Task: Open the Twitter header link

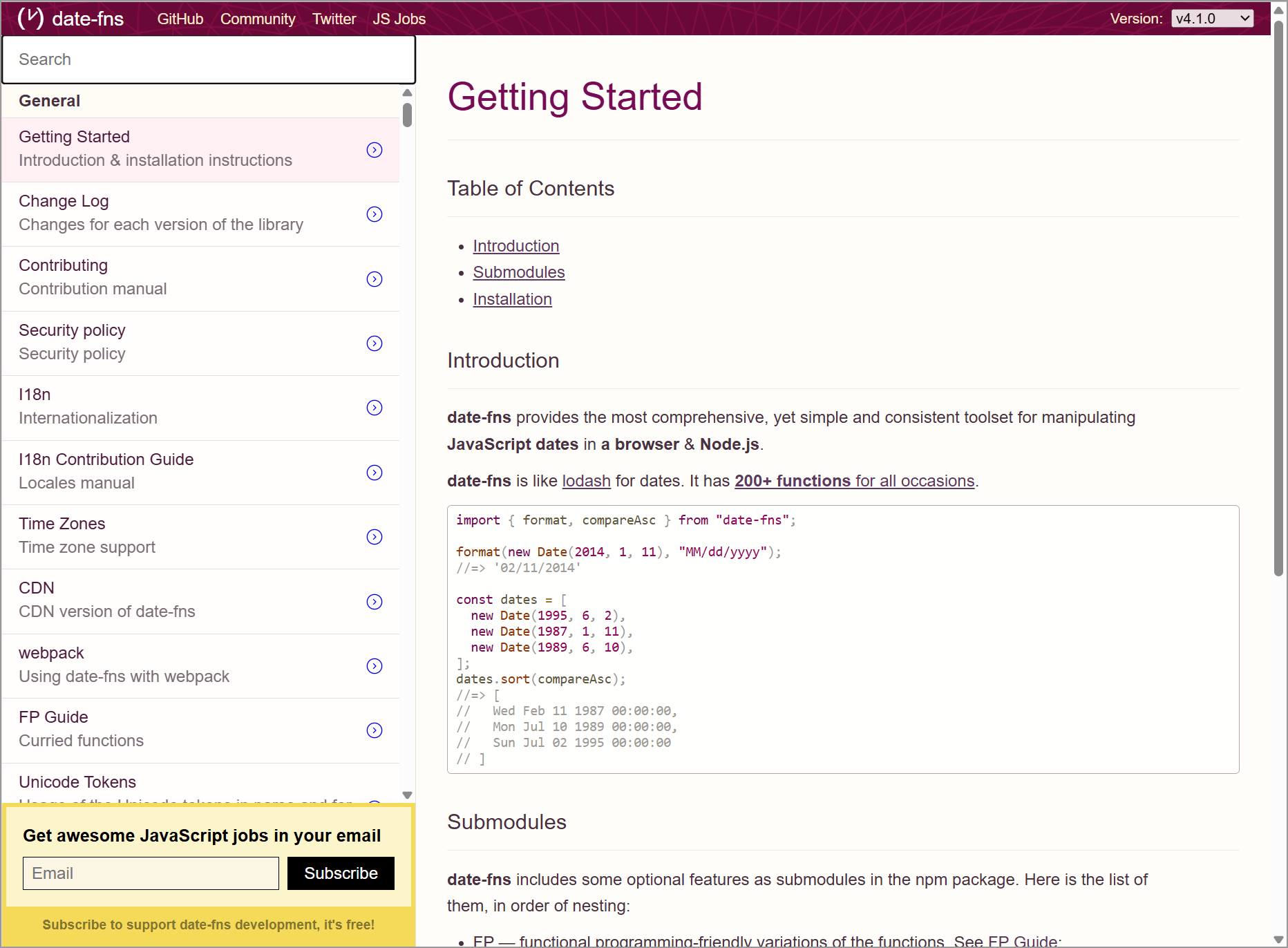Action: [x=334, y=19]
